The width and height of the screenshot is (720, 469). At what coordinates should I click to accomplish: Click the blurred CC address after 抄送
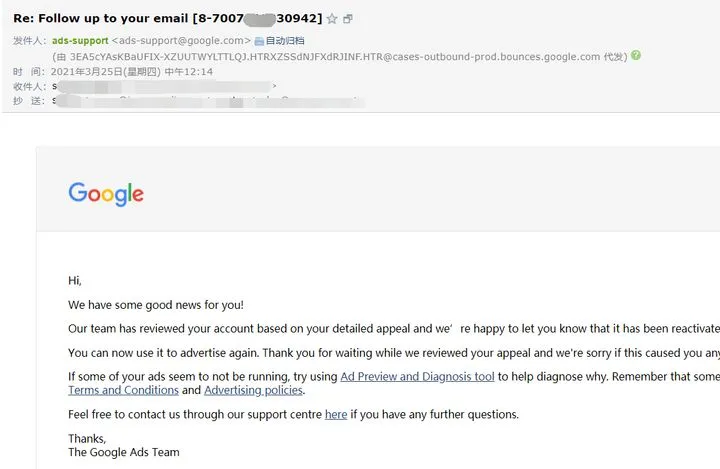[x=208, y=101]
